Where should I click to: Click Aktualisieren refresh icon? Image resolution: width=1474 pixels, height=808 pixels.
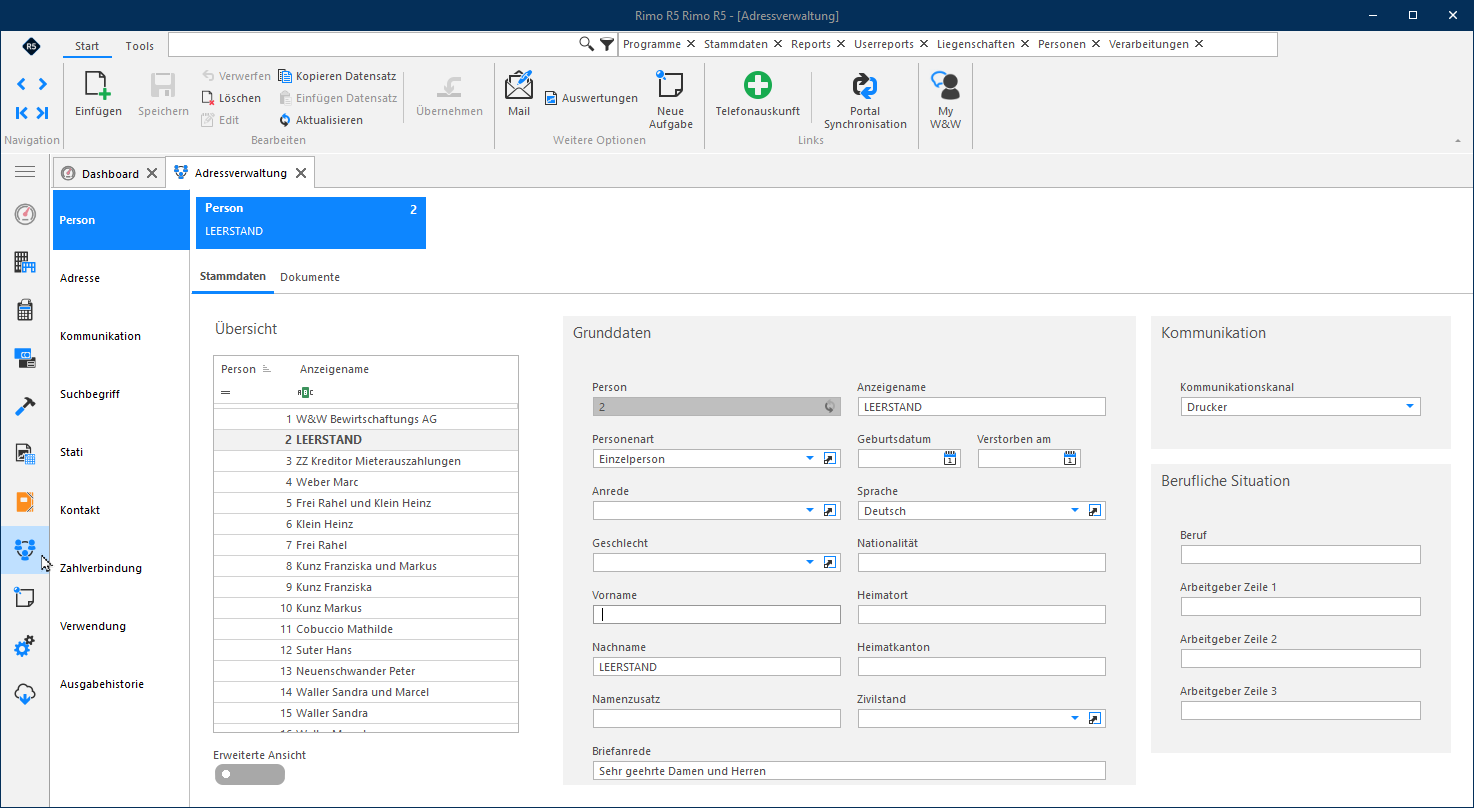pyautogui.click(x=285, y=120)
